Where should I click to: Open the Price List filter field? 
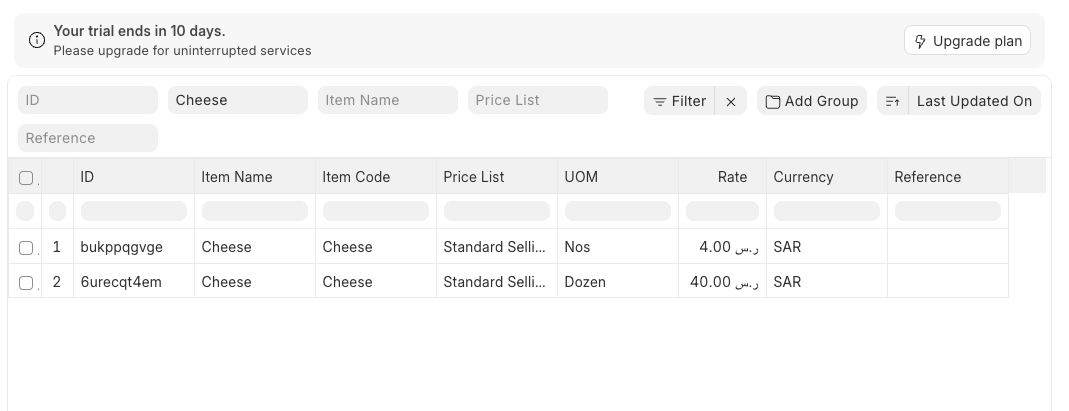click(537, 100)
